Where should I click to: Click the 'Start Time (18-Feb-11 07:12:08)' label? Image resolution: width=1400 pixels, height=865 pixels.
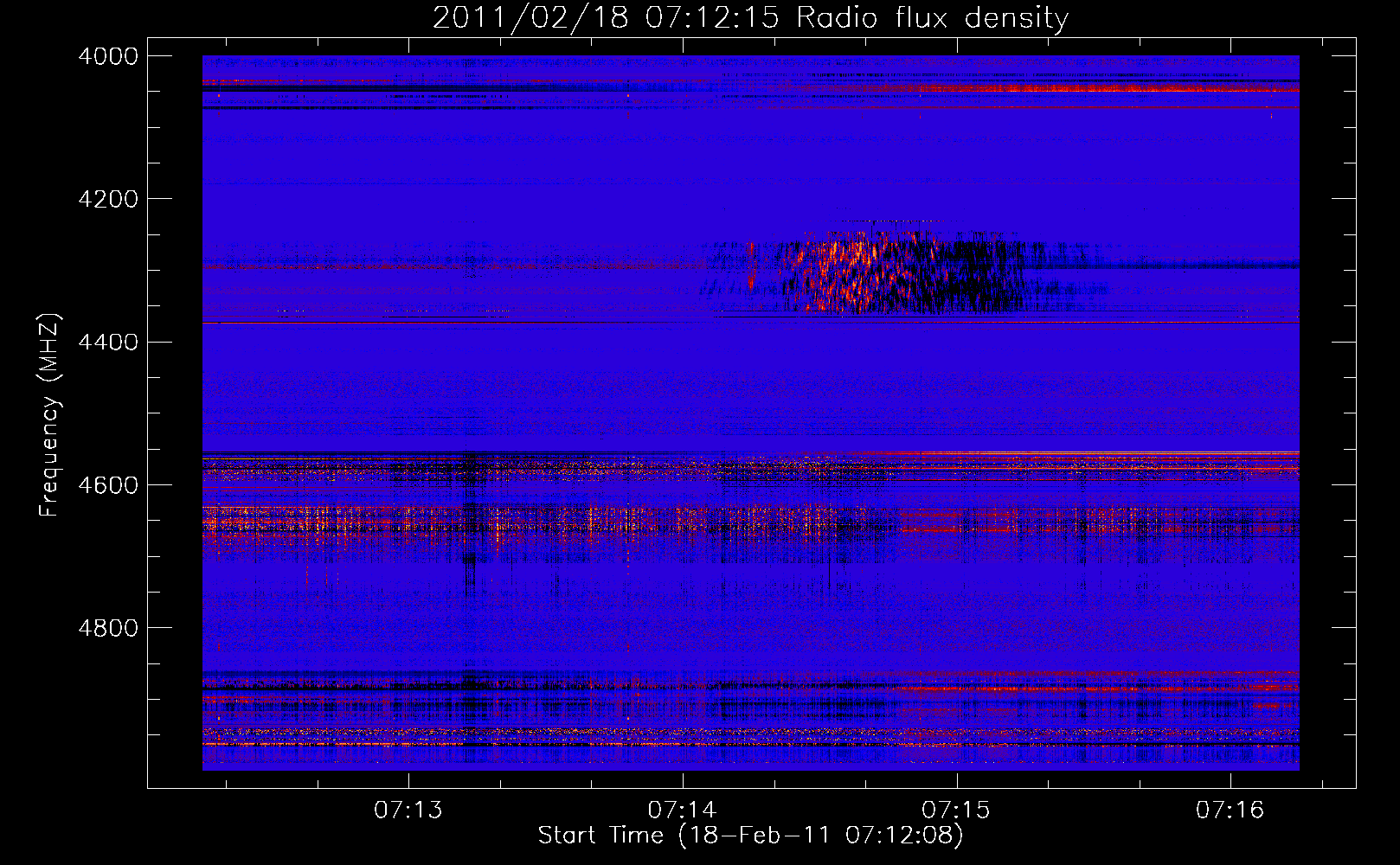pos(750,836)
